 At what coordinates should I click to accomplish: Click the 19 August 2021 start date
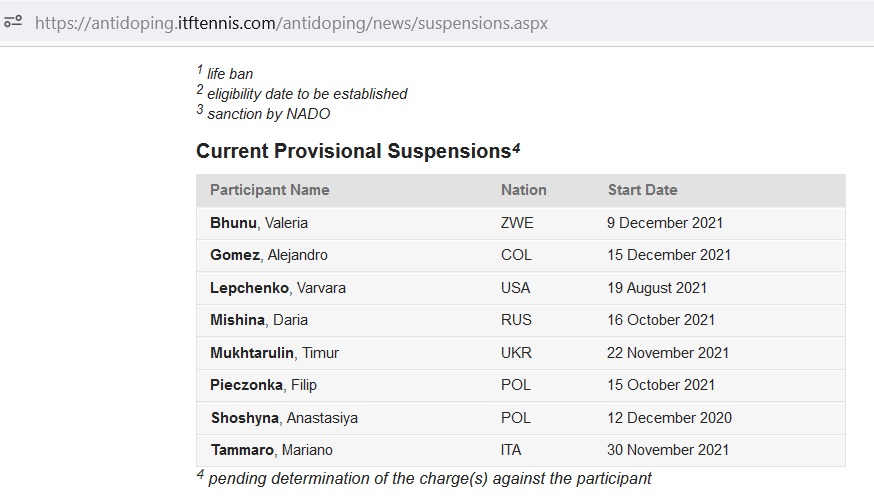coord(656,288)
